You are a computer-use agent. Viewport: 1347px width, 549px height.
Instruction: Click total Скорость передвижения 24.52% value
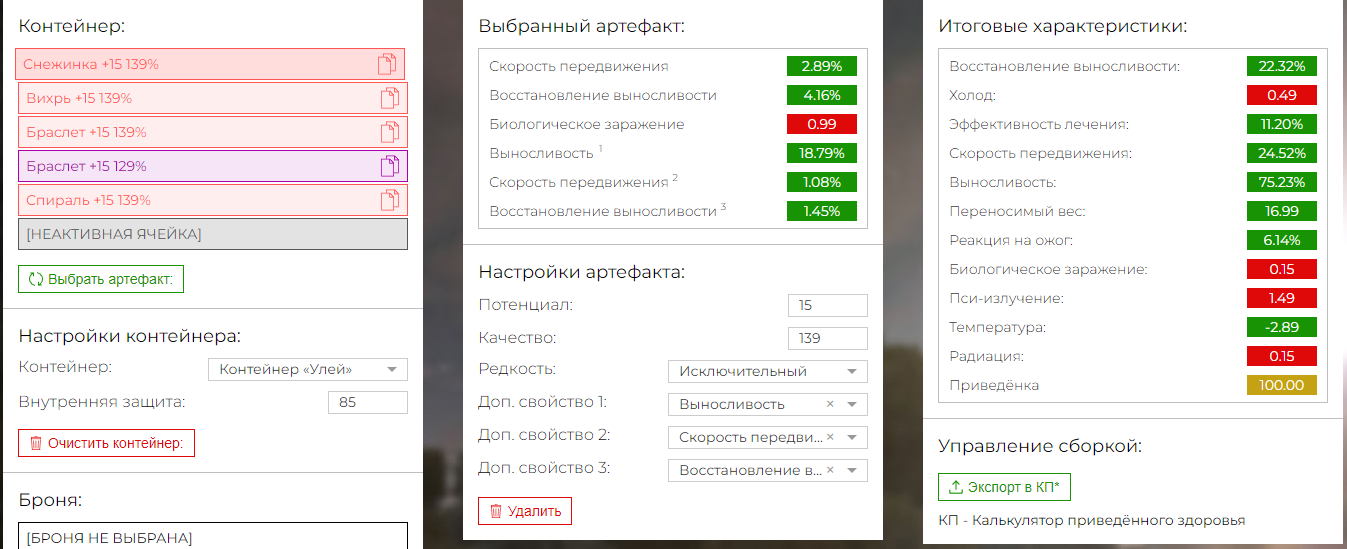click(1282, 153)
